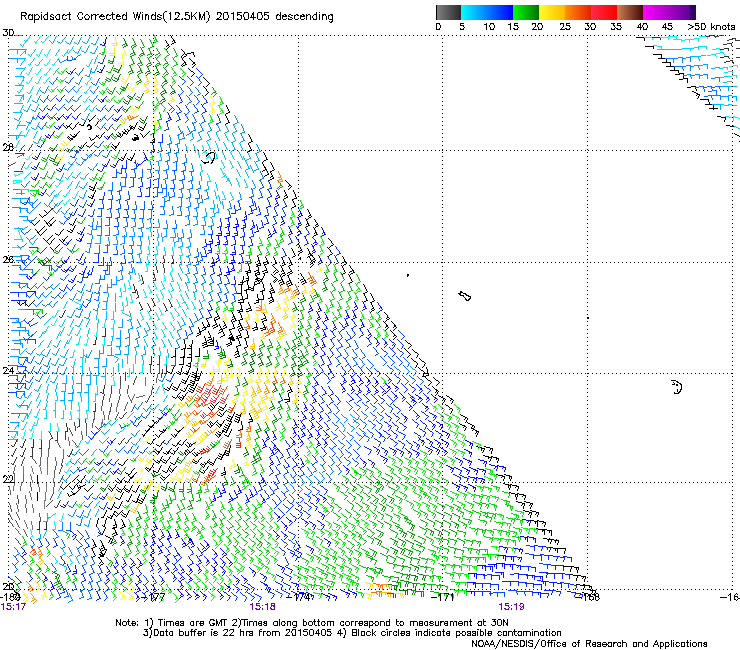Pick the red 30–35 knots legend segment
The image size is (740, 650).
click(604, 12)
